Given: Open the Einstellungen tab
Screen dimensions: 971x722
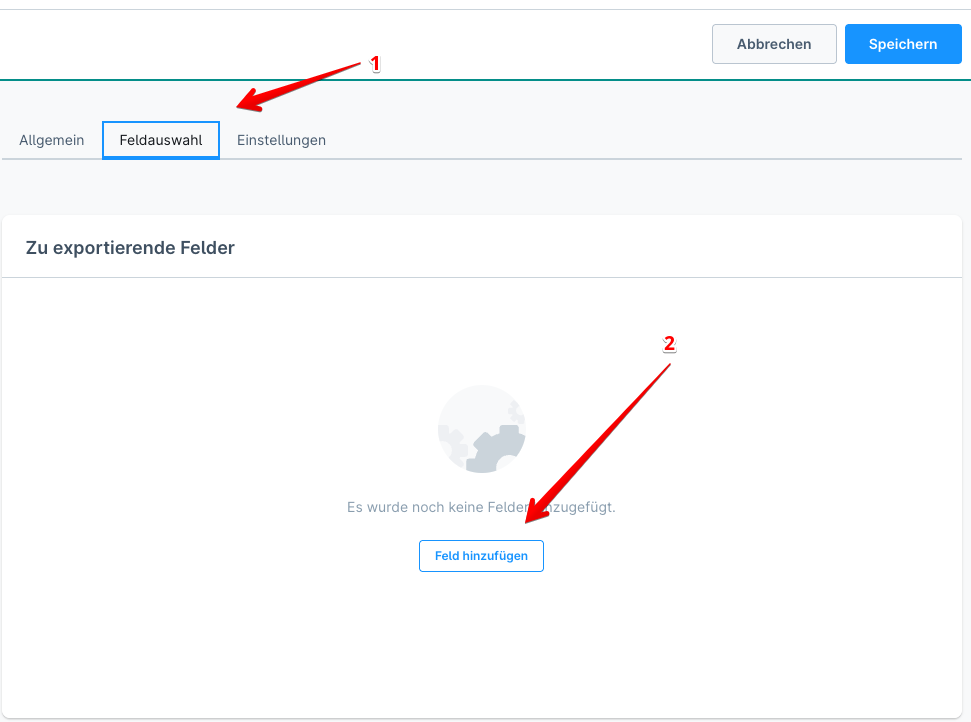Looking at the screenshot, I should (x=281, y=140).
